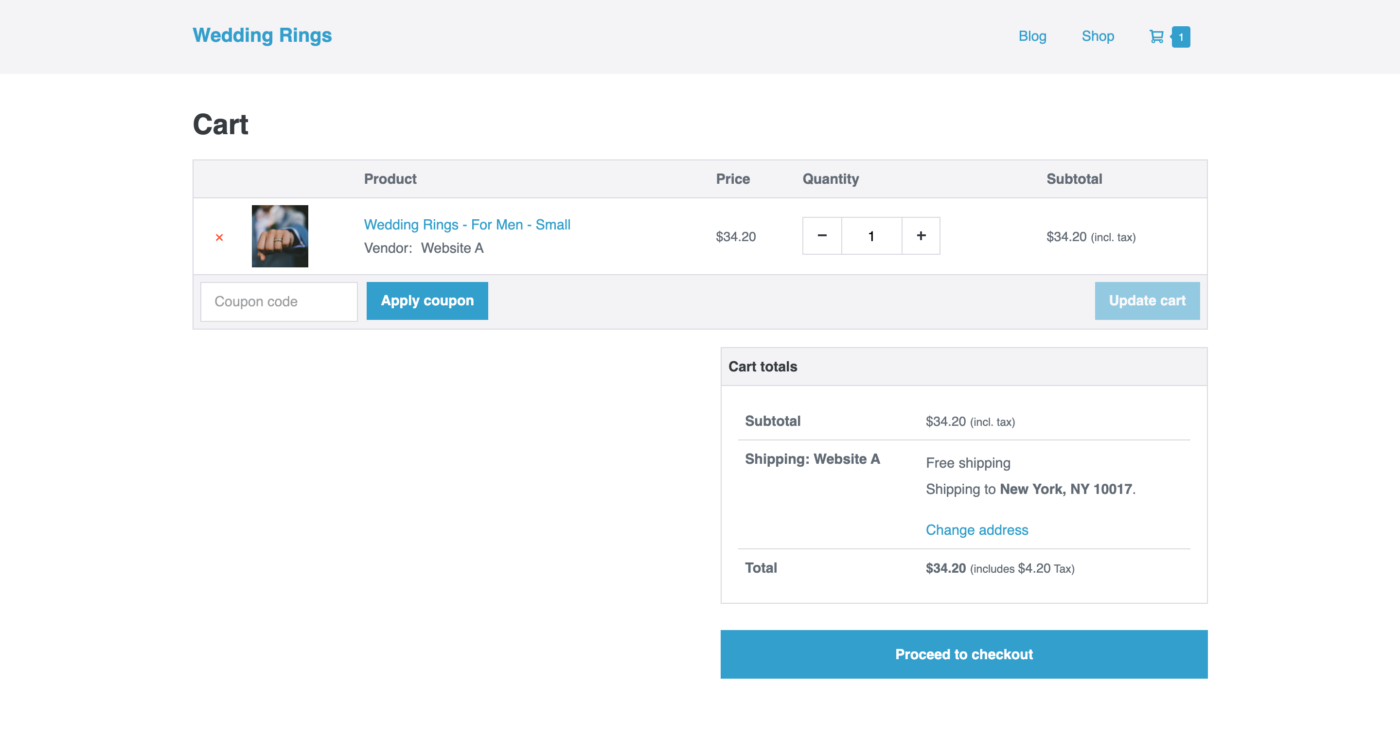Viewport: 1400px width, 737px height.
Task: Go to the Shop page
Action: 1097,36
